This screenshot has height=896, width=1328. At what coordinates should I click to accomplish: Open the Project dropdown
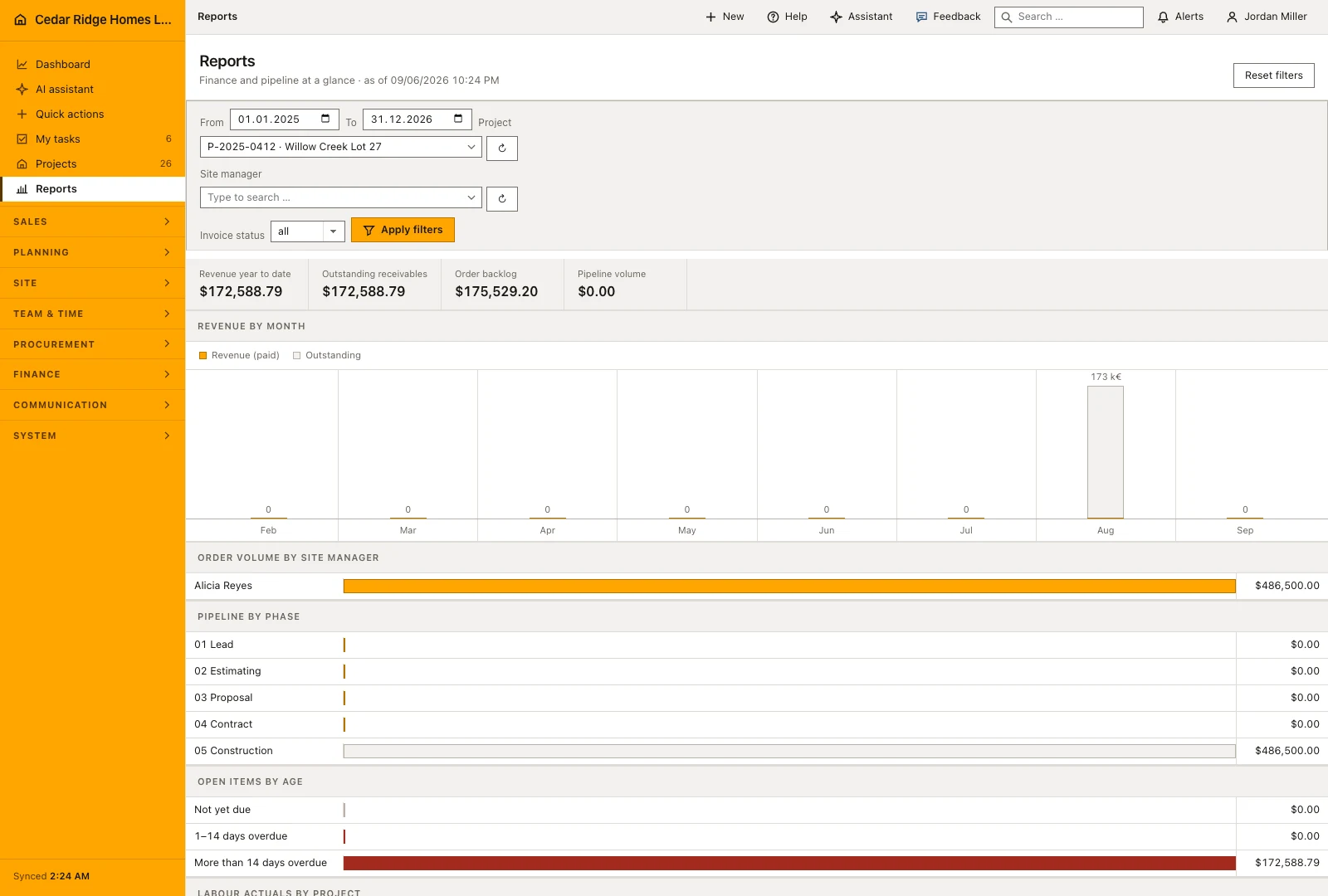341,147
